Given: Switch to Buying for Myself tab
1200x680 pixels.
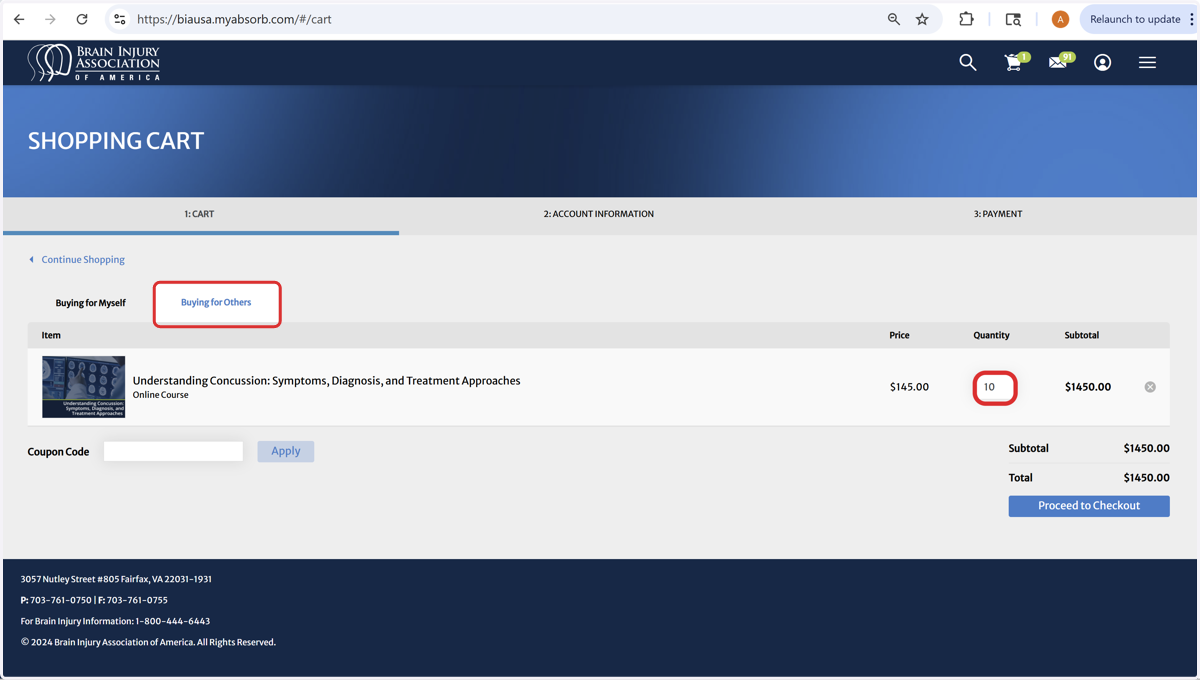Looking at the screenshot, I should pyautogui.click(x=90, y=303).
